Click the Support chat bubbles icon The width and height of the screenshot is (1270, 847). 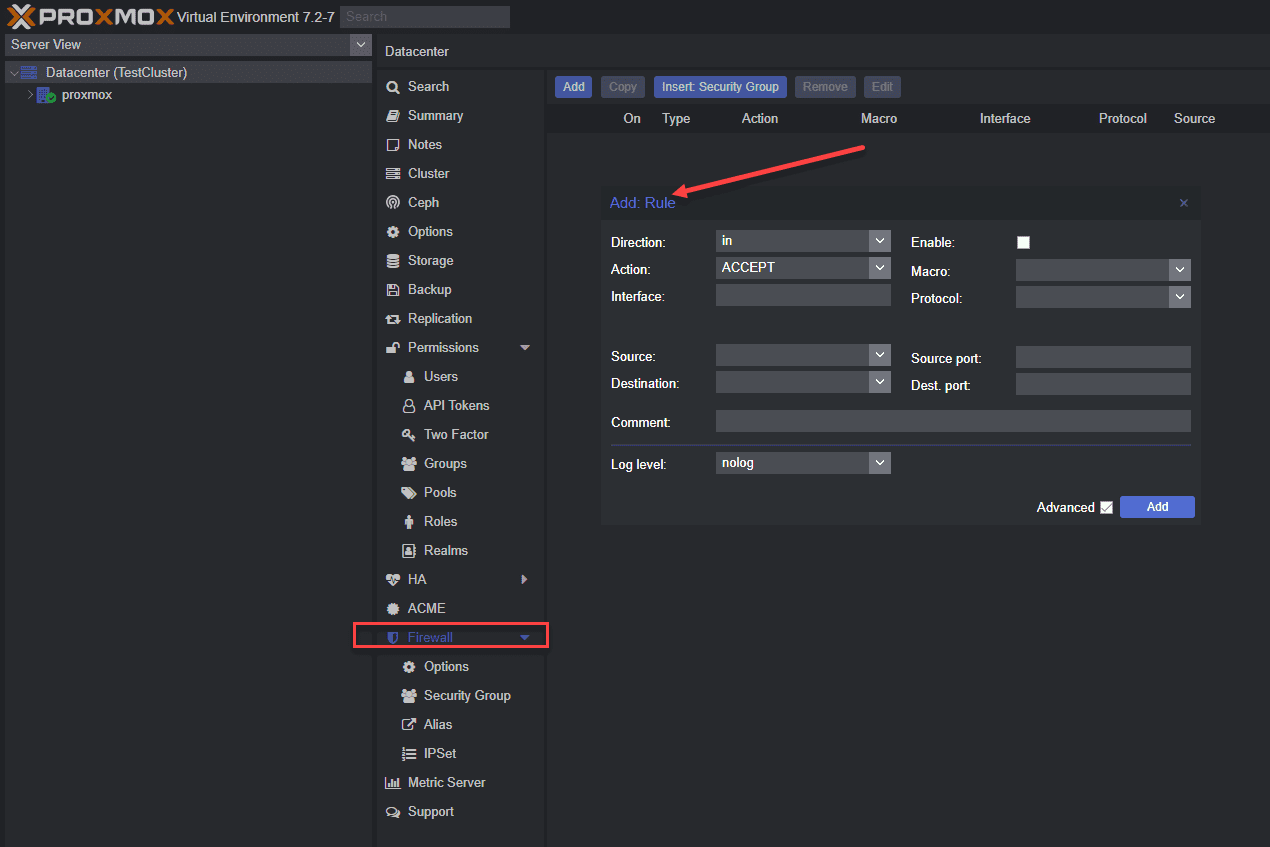393,812
